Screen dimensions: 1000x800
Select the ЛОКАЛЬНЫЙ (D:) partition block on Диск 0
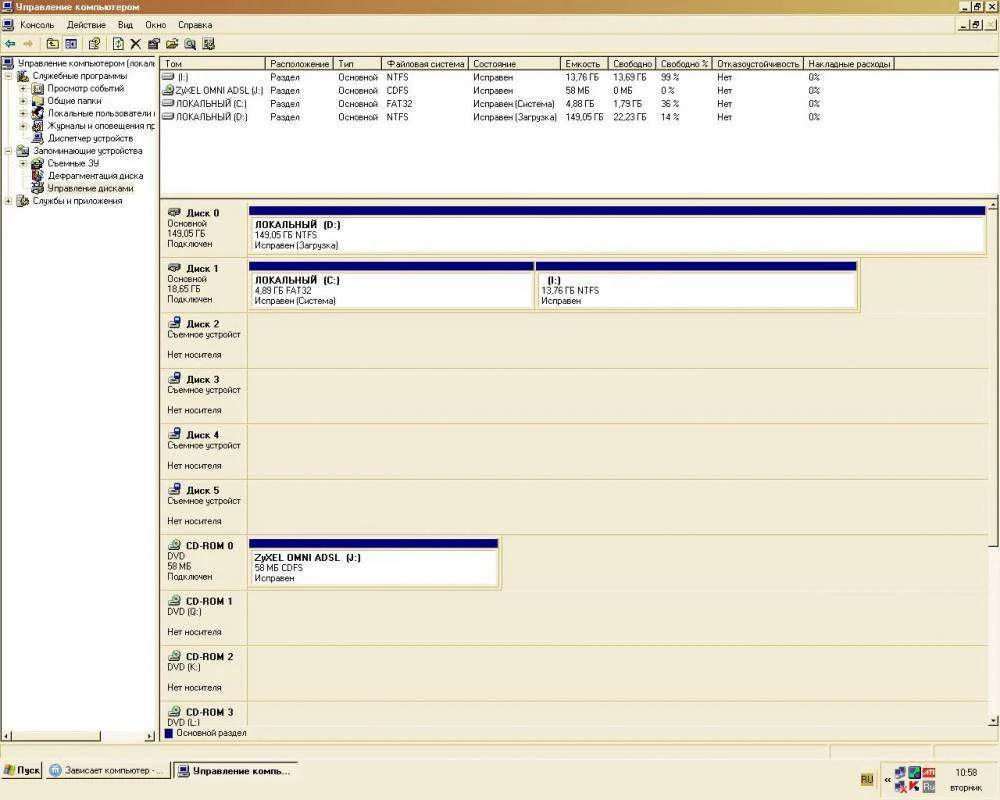coord(617,230)
